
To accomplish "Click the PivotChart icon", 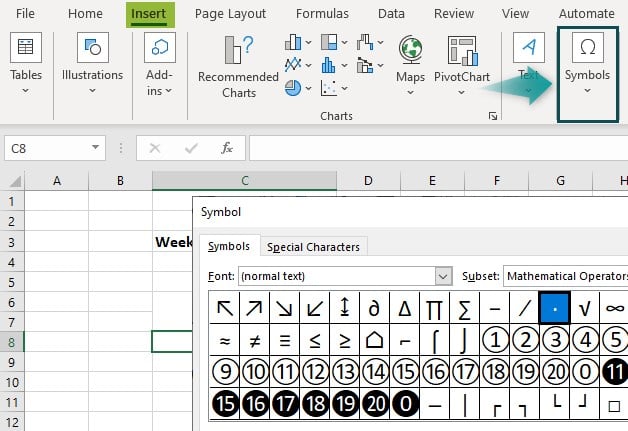I will (x=463, y=50).
